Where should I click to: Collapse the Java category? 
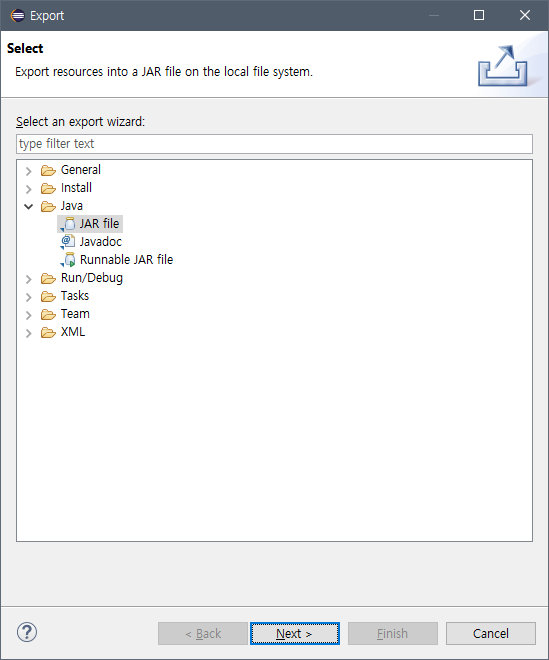(x=29, y=206)
